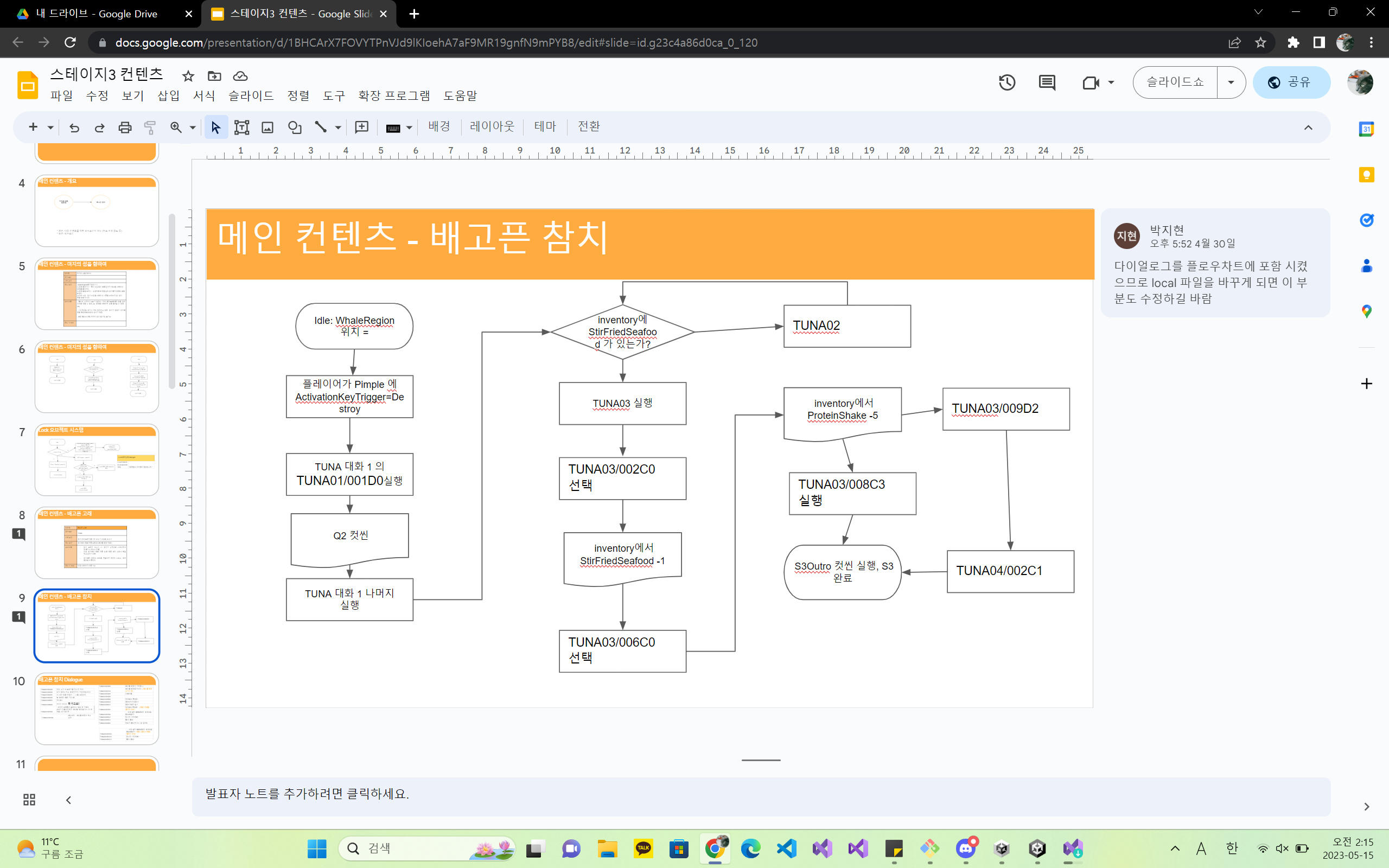This screenshot has width=1389, height=868.
Task: Select the cursor selection tool
Action: tap(216, 127)
